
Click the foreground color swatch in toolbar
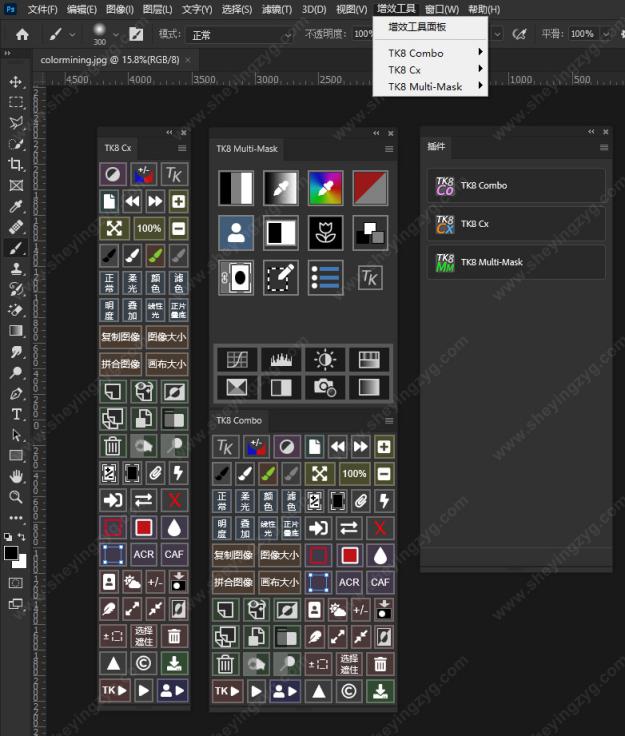[11, 553]
